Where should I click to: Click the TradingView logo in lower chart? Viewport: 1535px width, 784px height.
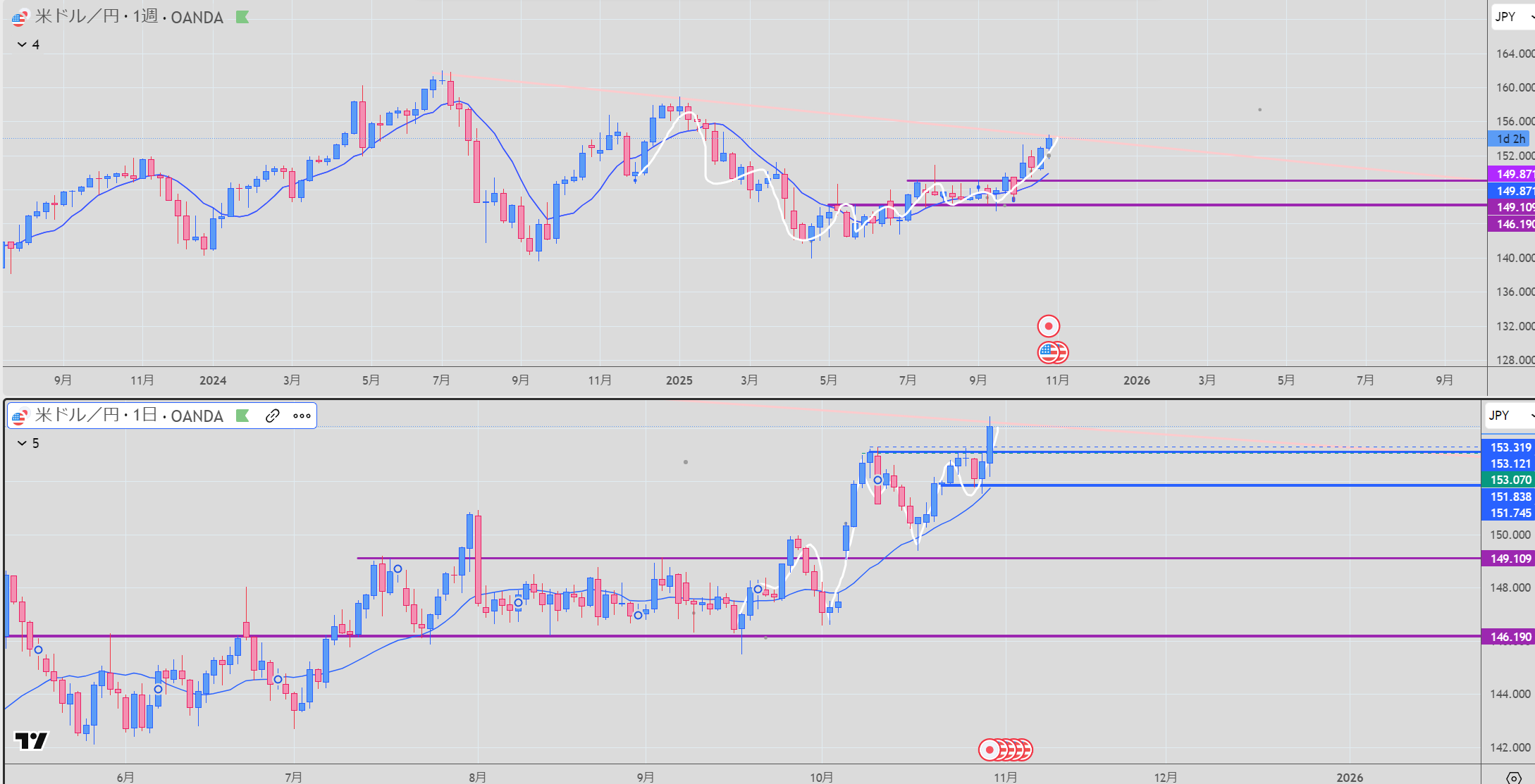[31, 741]
